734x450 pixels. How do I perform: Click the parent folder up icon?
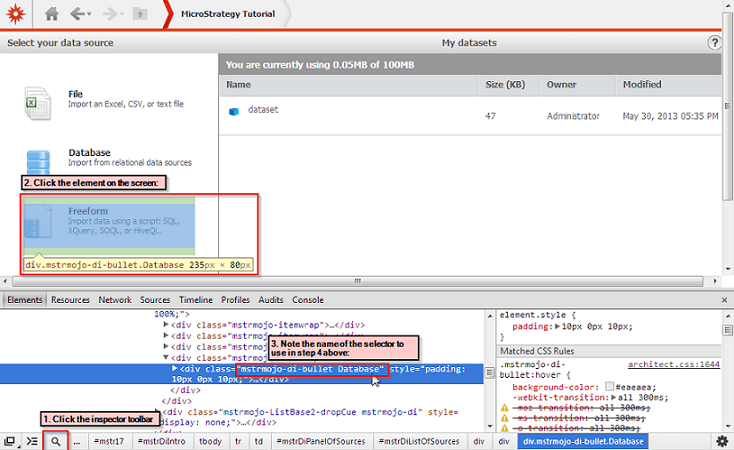140,14
